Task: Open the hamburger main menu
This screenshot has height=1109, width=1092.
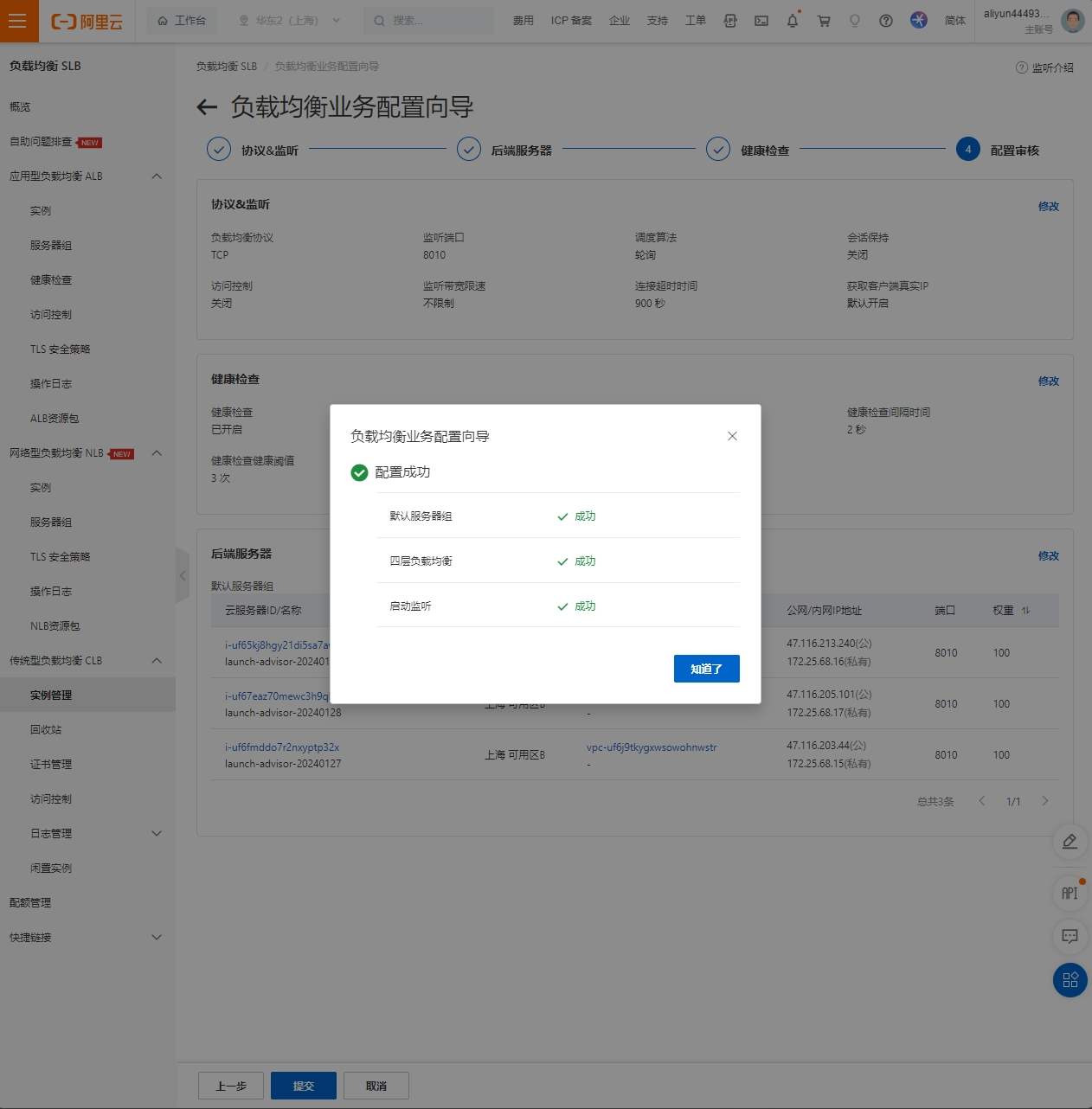Action: [18, 21]
